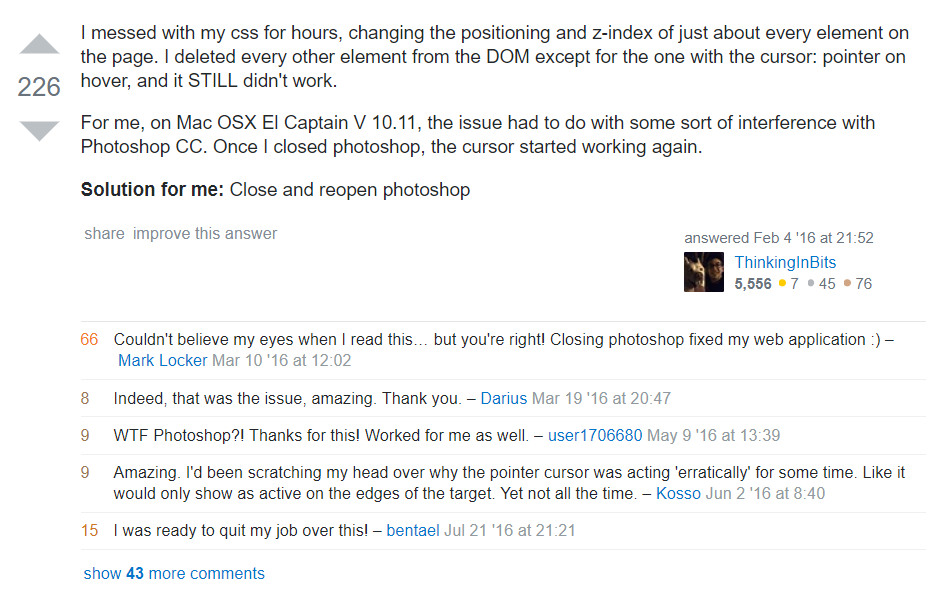Click the 66 comment score

tap(89, 339)
